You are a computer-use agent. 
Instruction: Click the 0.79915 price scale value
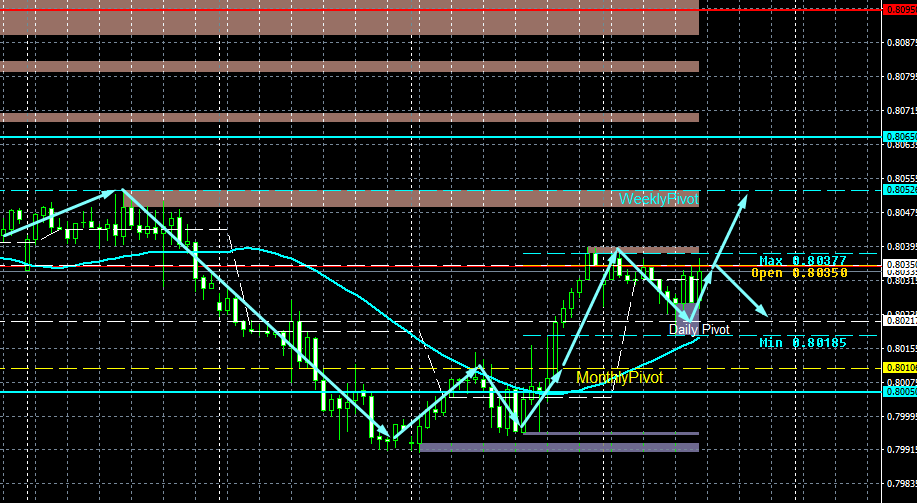pos(901,450)
